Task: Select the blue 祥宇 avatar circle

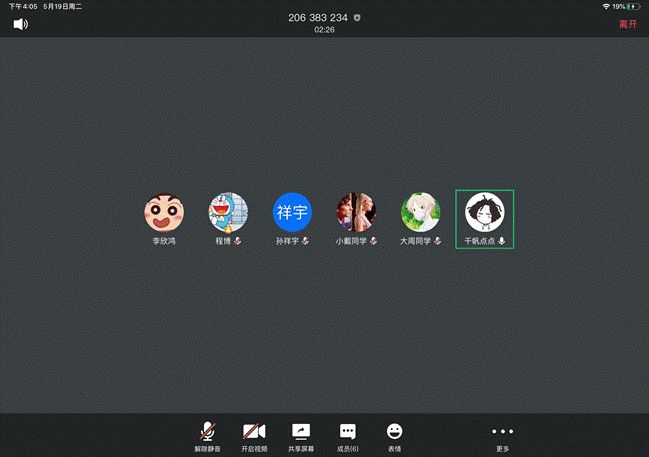Action: [x=292, y=212]
